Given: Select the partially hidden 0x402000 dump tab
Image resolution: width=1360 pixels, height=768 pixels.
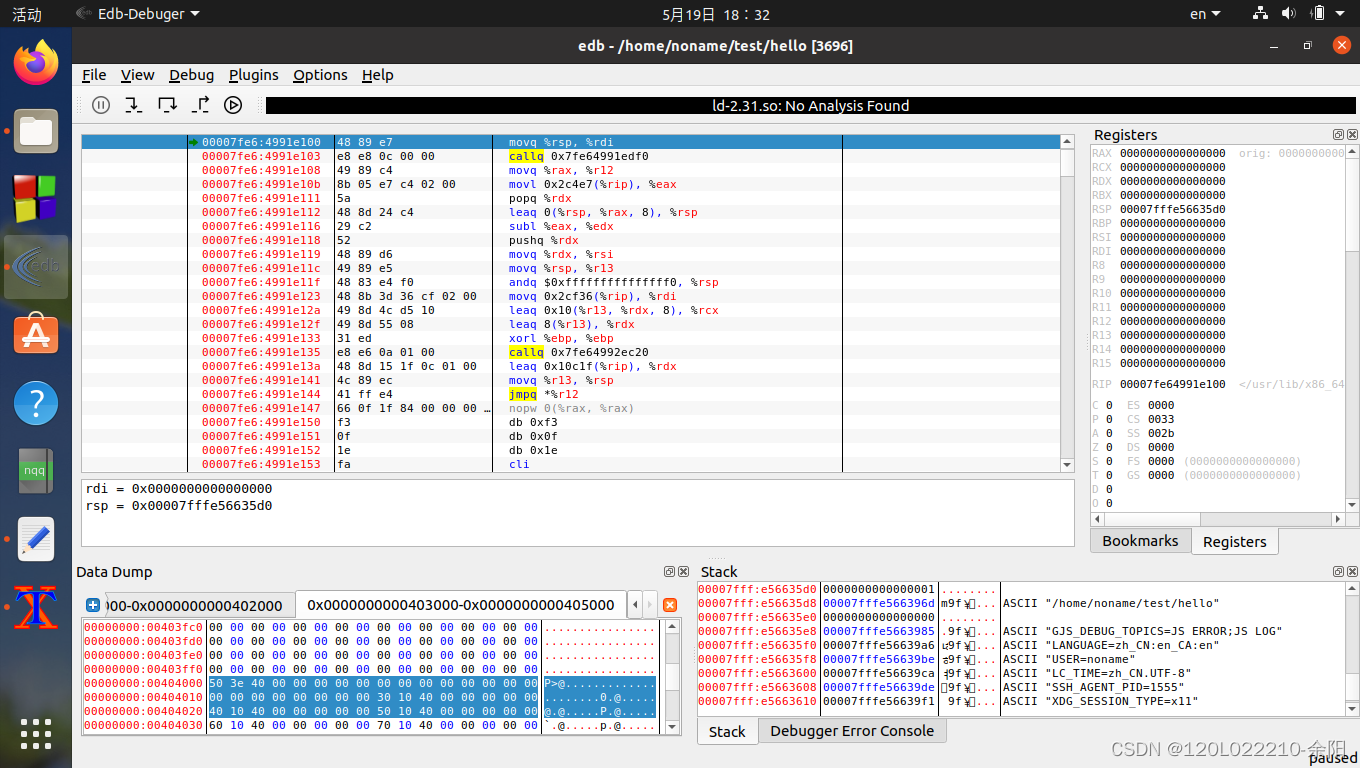Looking at the screenshot, I should [198, 606].
